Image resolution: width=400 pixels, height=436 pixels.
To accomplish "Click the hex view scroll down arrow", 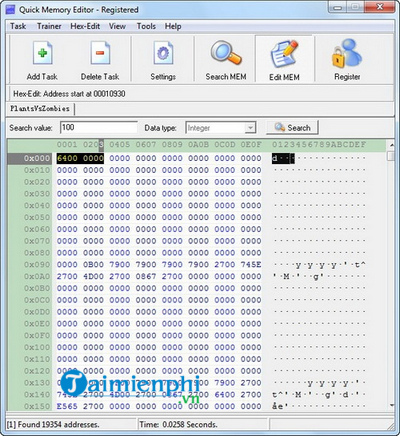I will tap(391, 405).
